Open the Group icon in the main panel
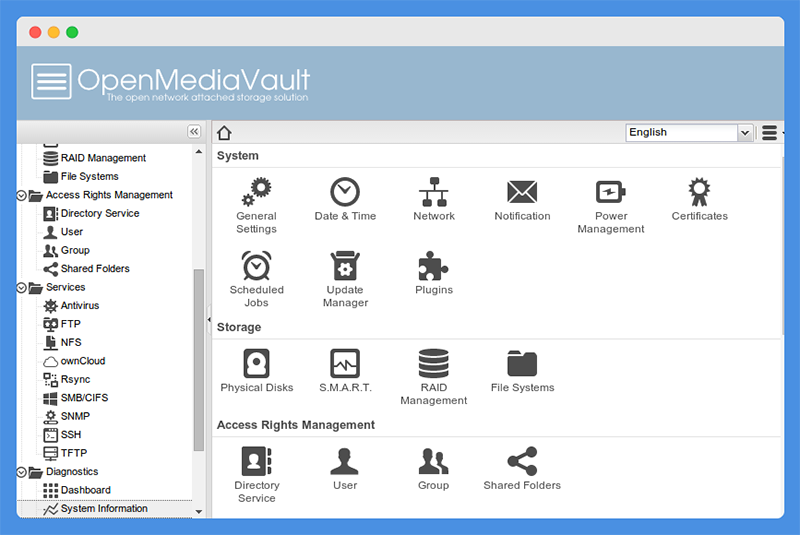This screenshot has height=535, width=800. point(434,469)
